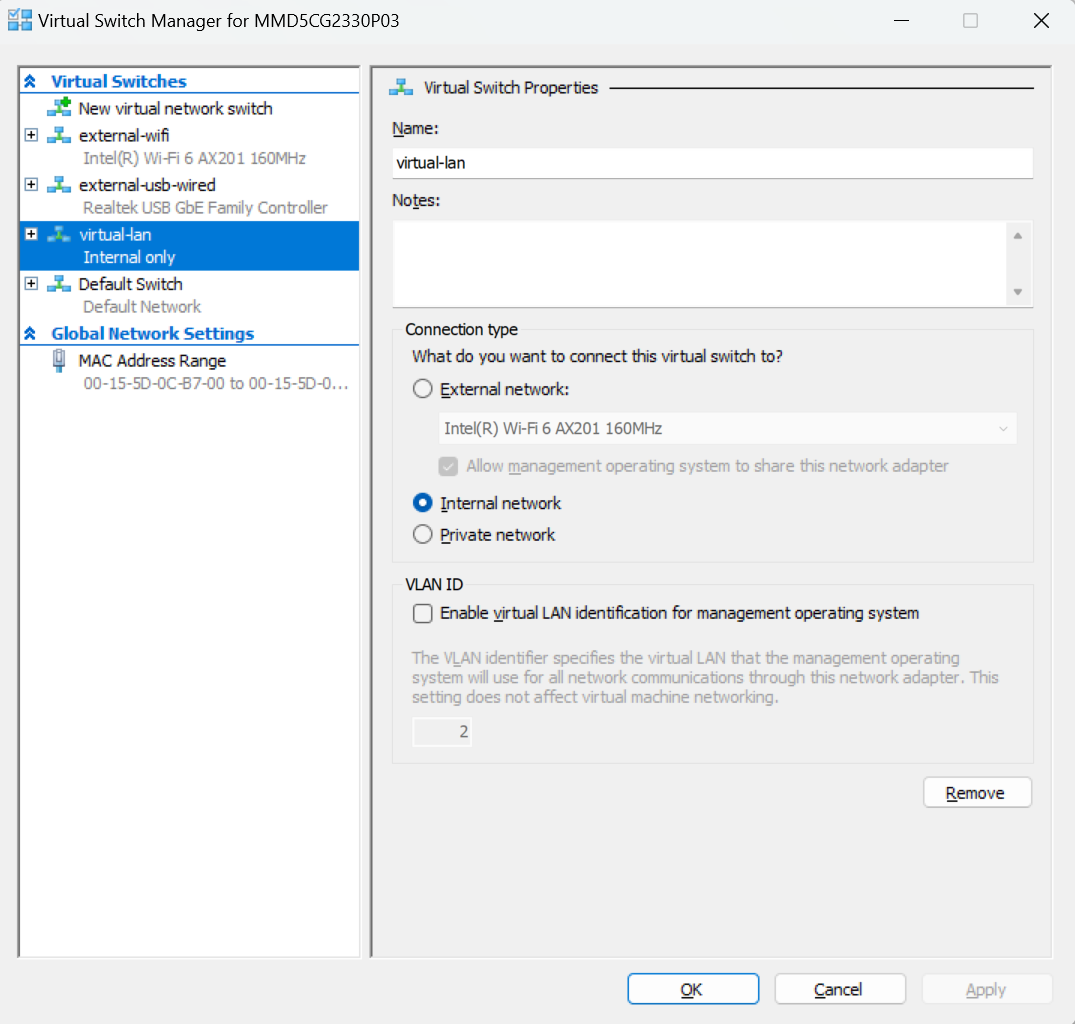1075x1024 pixels.
Task: Select MAC Address Range in the list
Action: [152, 361]
